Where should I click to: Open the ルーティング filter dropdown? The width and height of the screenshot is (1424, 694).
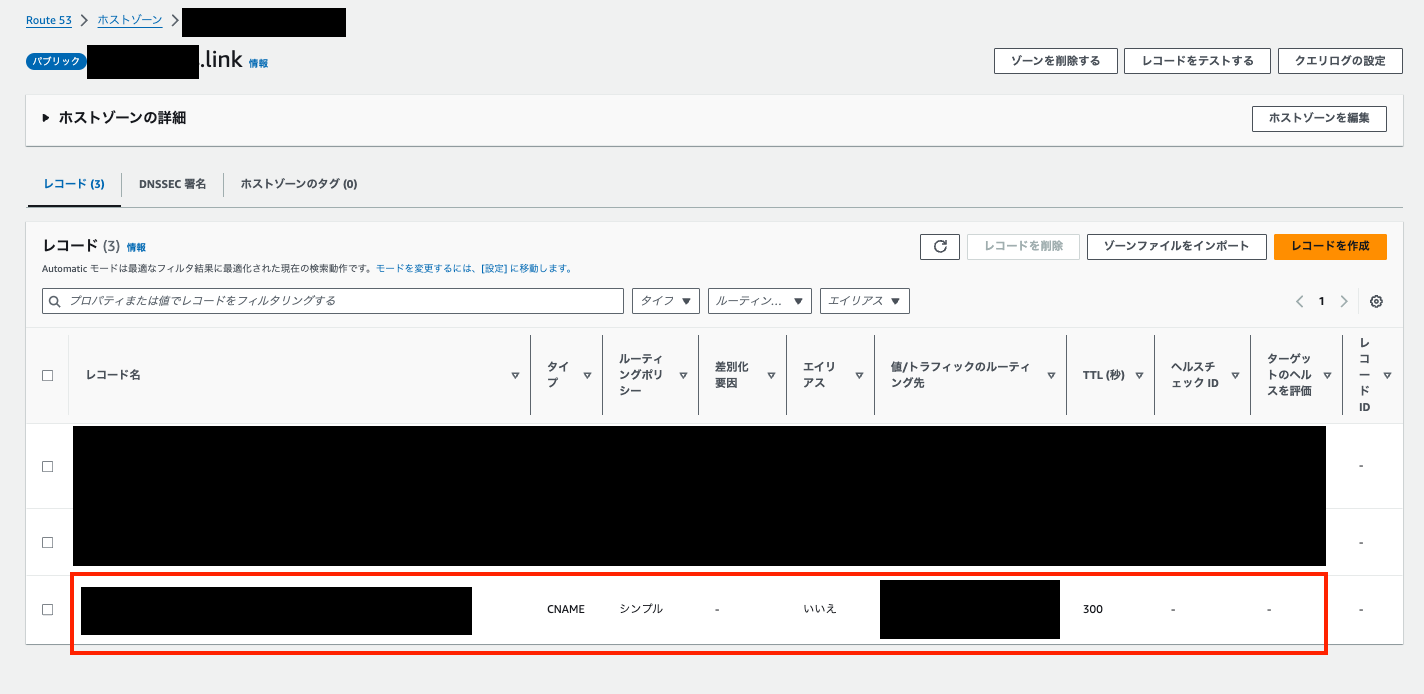(758, 300)
